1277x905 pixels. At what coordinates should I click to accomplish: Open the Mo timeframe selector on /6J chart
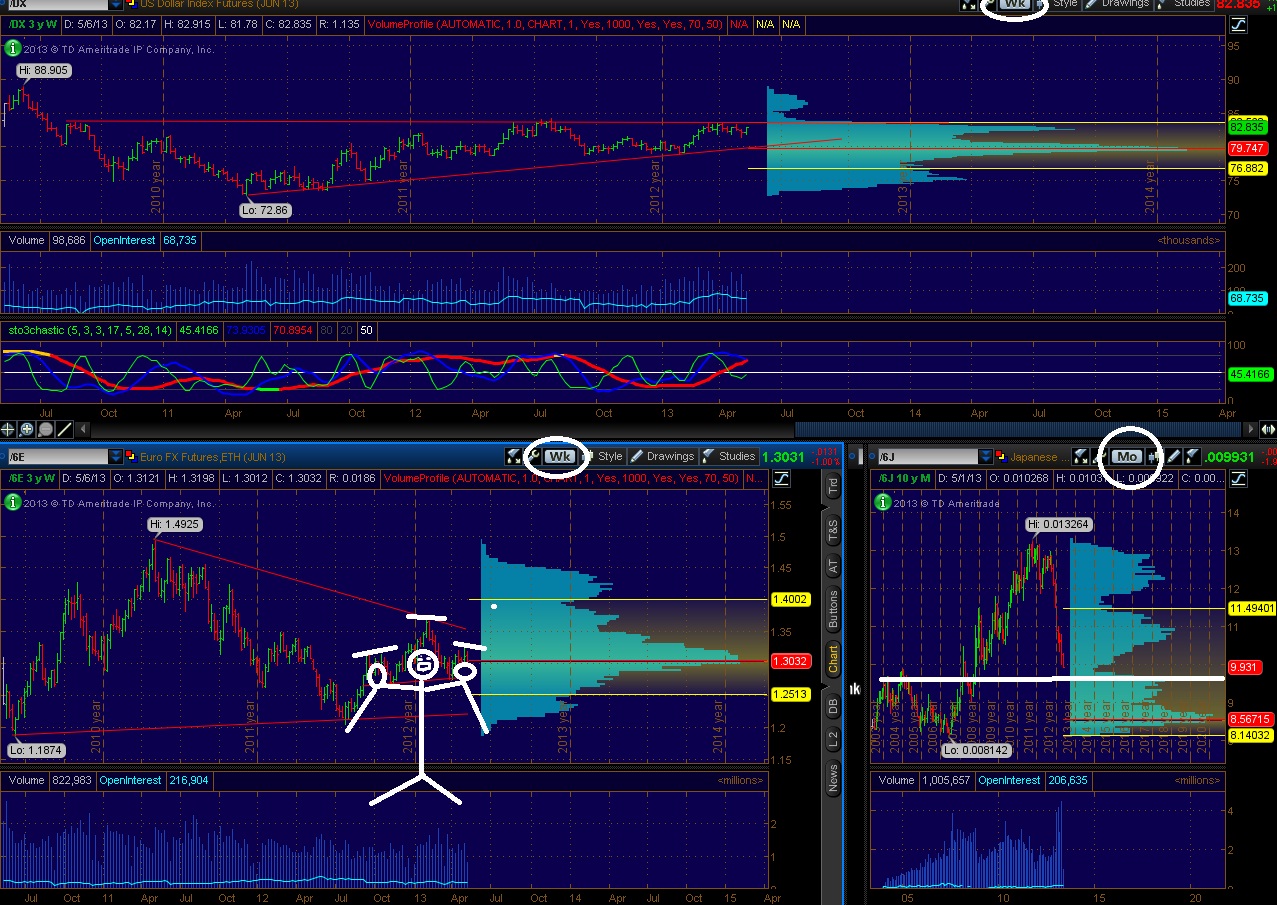coord(1127,456)
